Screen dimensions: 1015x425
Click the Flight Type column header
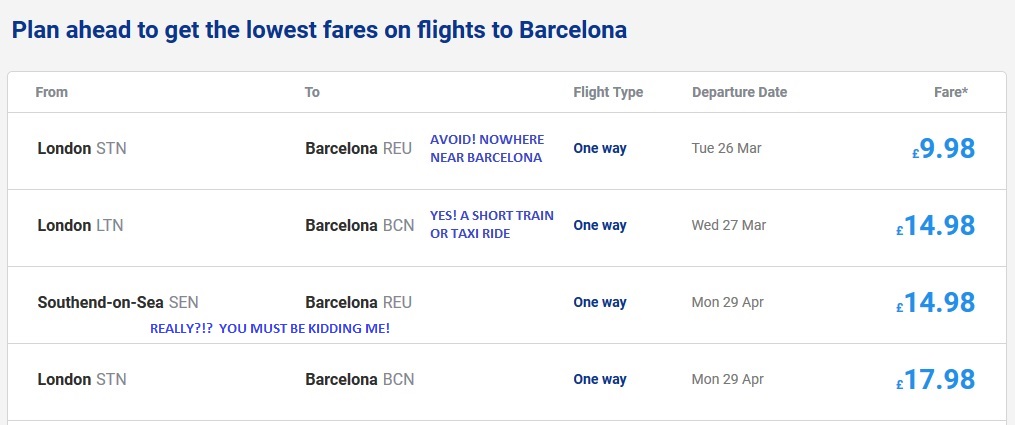tap(608, 92)
